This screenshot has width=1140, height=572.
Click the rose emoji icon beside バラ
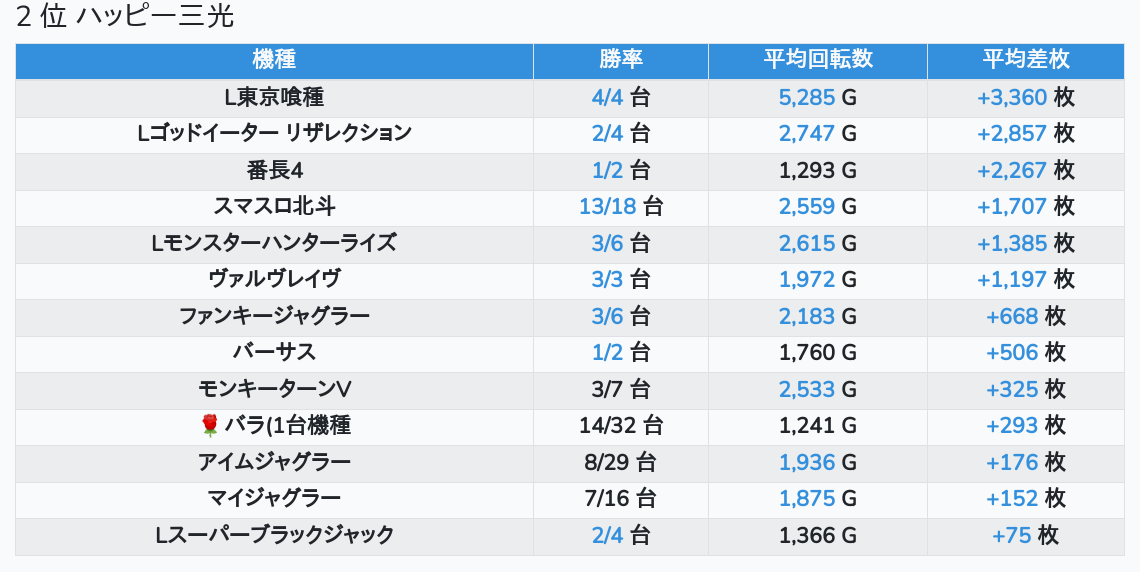[x=209, y=426]
